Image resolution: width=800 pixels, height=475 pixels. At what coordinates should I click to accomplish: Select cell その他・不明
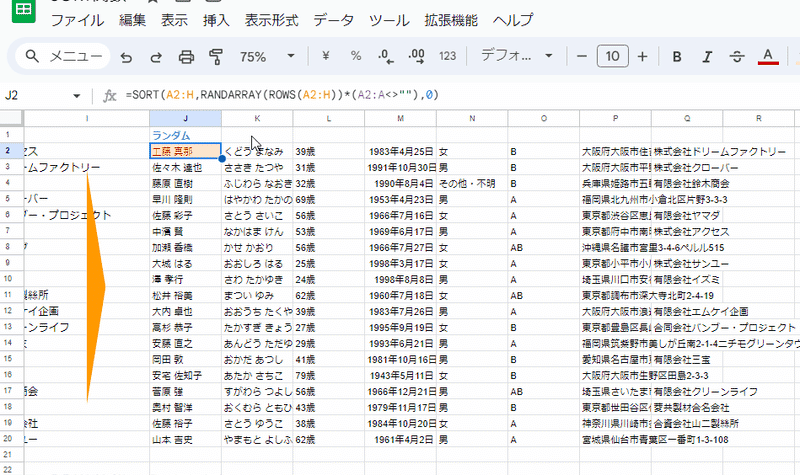pyautogui.click(x=472, y=183)
